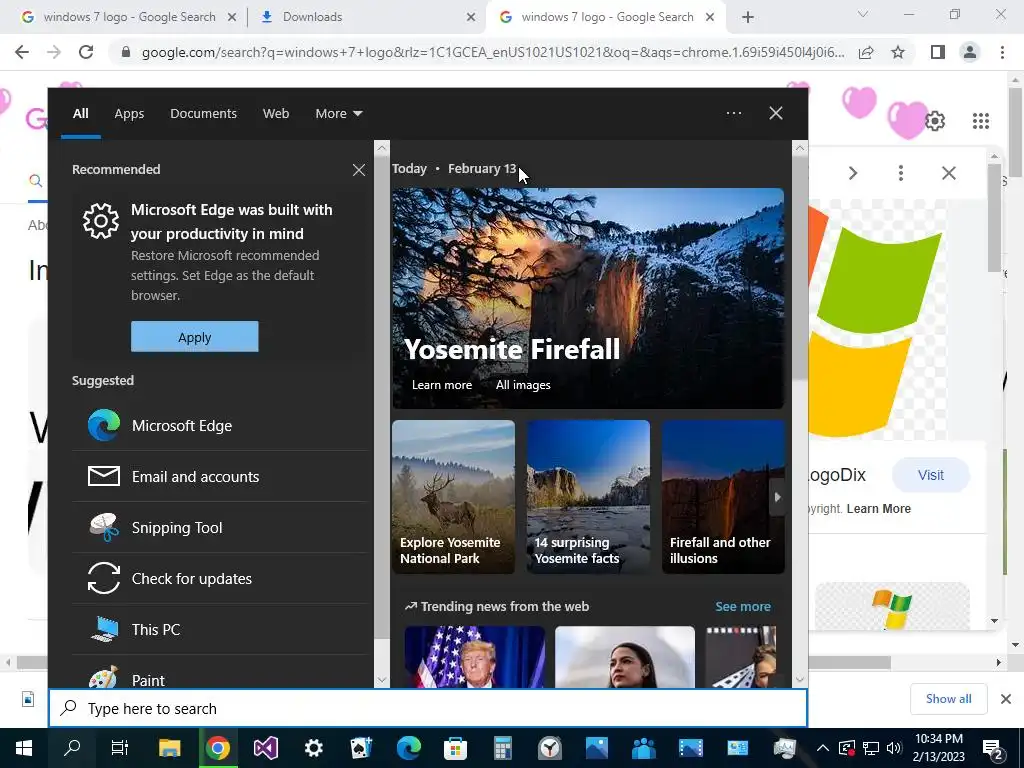Switch to Chrome on the taskbar

(218, 748)
